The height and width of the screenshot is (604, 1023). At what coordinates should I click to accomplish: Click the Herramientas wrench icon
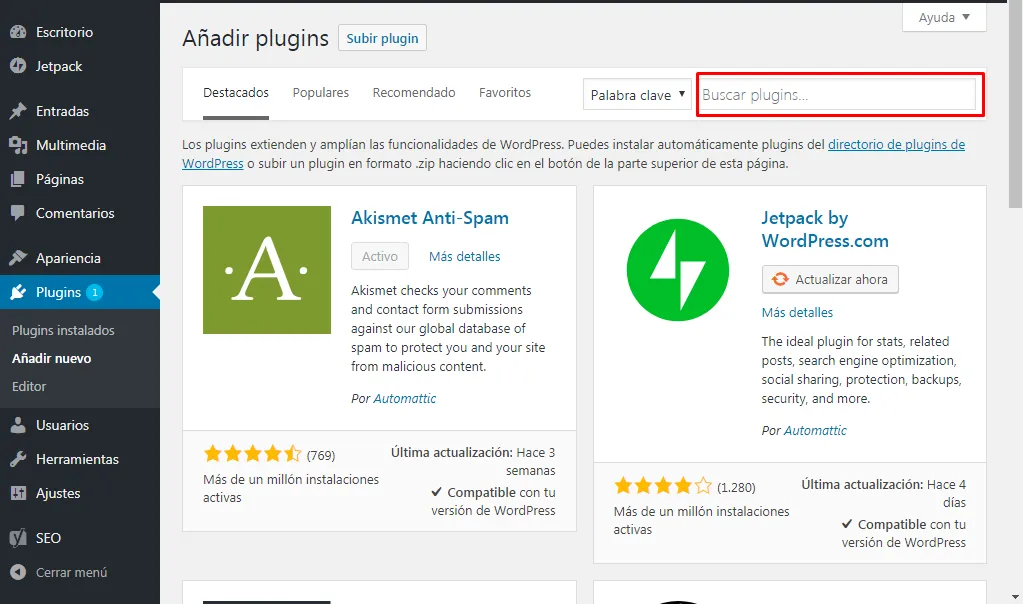[x=18, y=459]
